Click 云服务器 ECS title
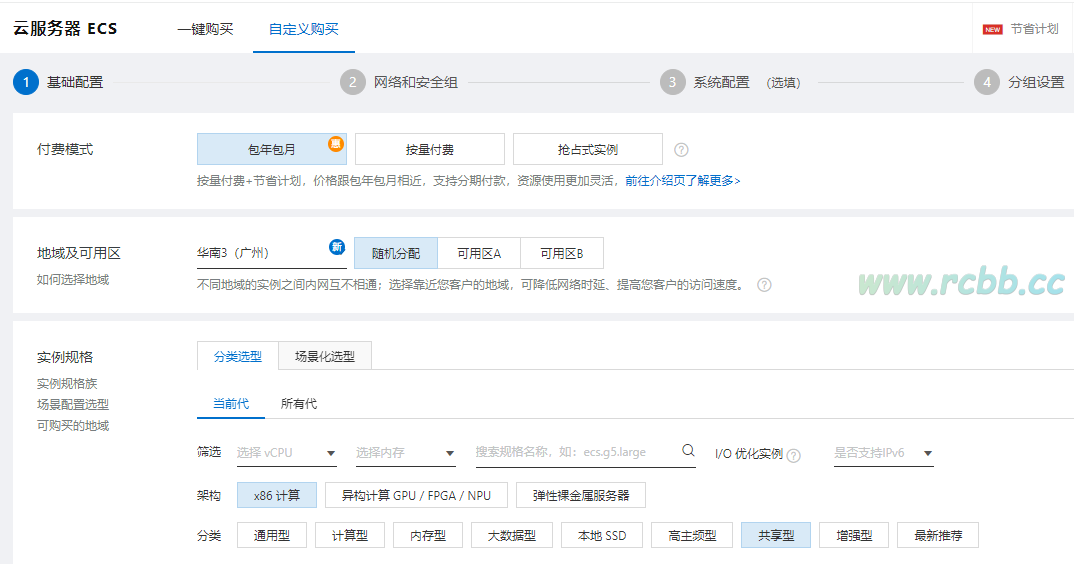This screenshot has width=1074, height=564. (x=65, y=29)
